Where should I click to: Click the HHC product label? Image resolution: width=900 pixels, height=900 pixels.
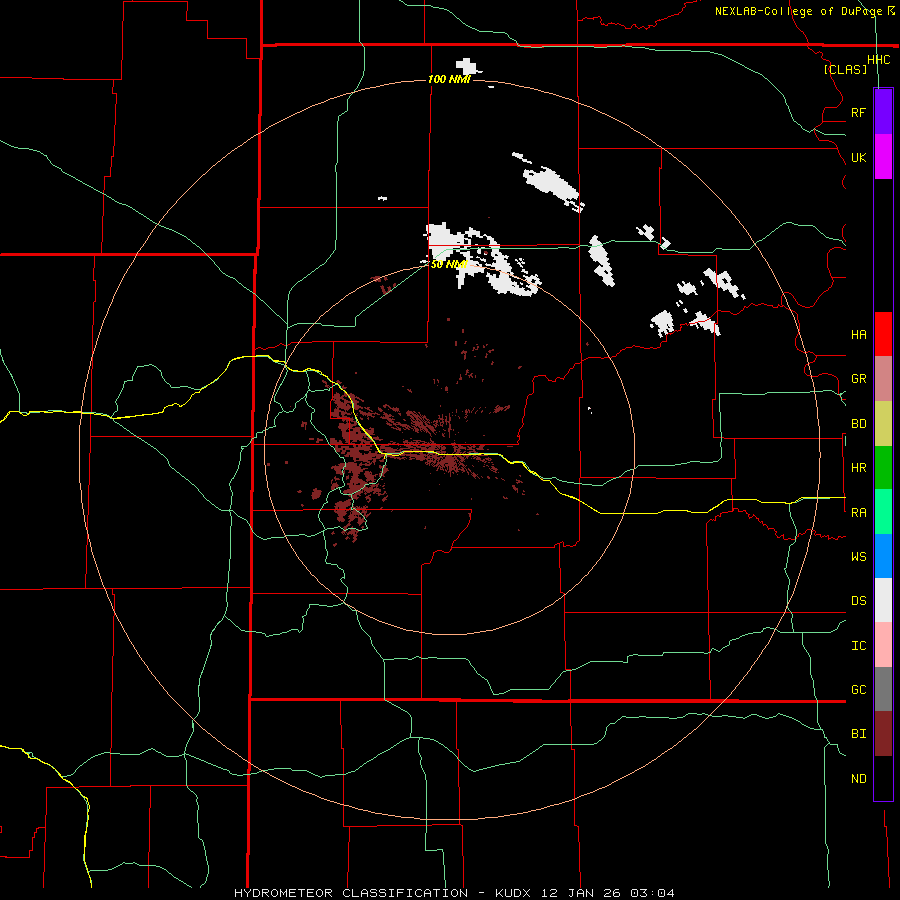878,60
